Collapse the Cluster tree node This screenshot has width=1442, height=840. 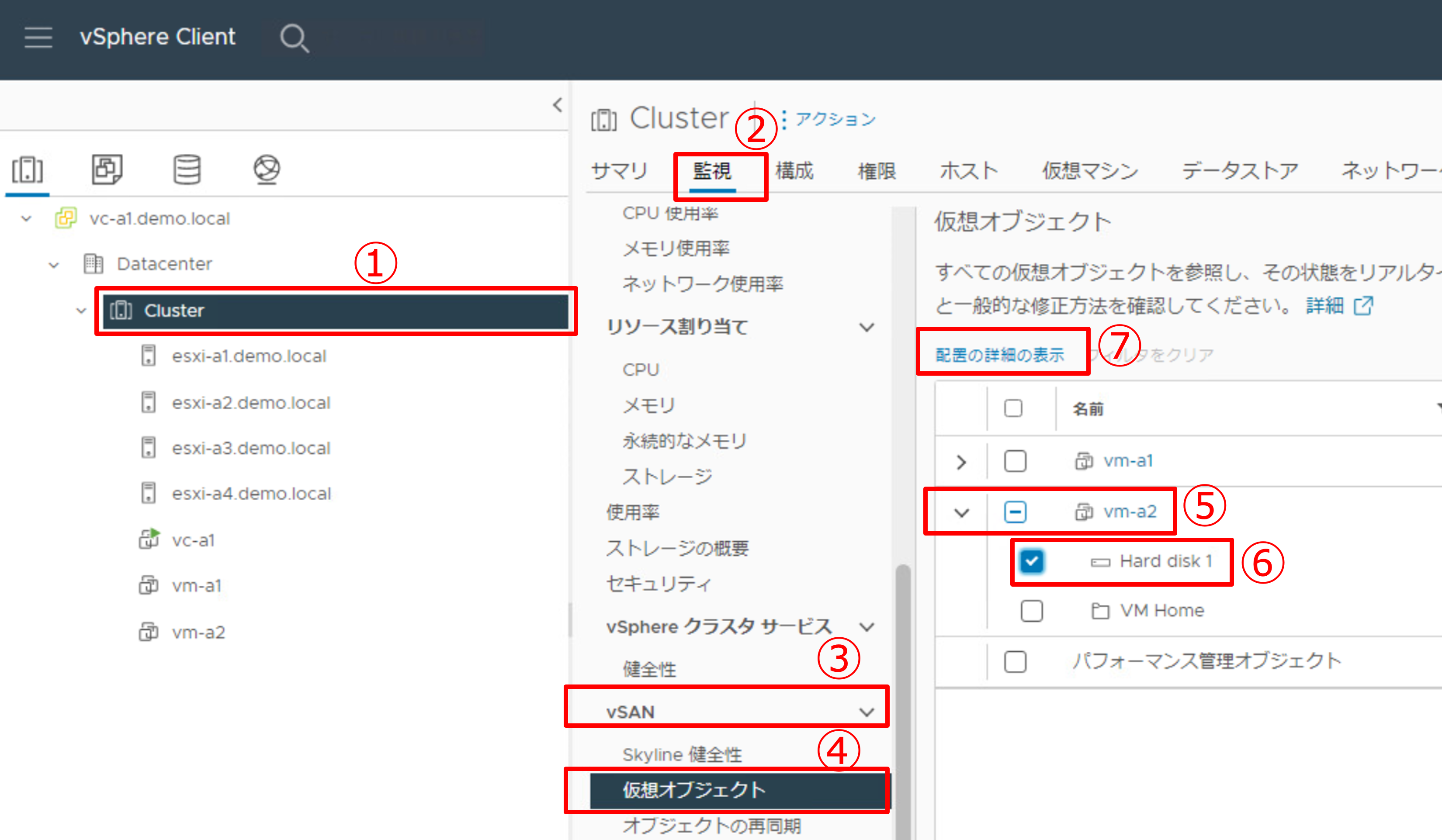81,311
